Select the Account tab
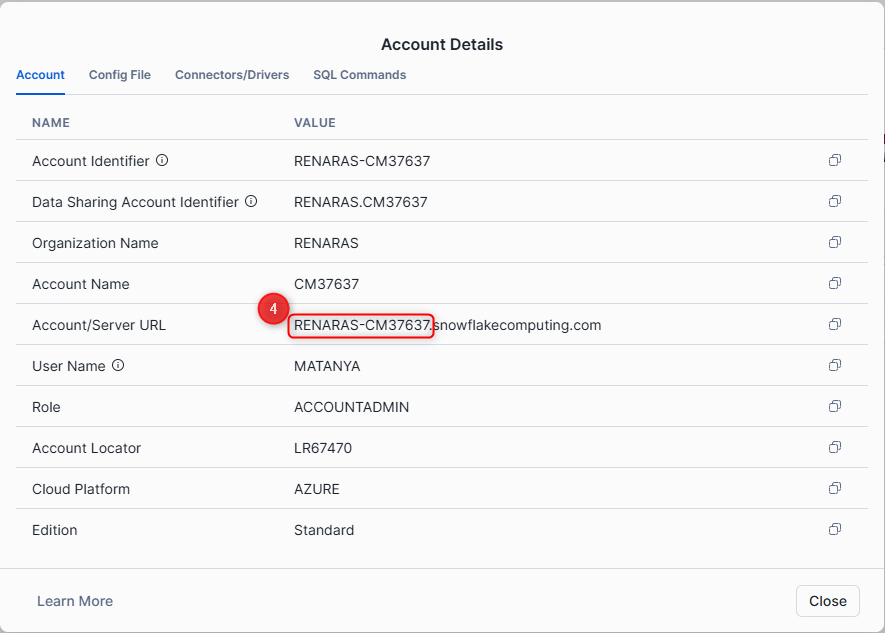Viewport: 885px width, 633px height. [40, 75]
